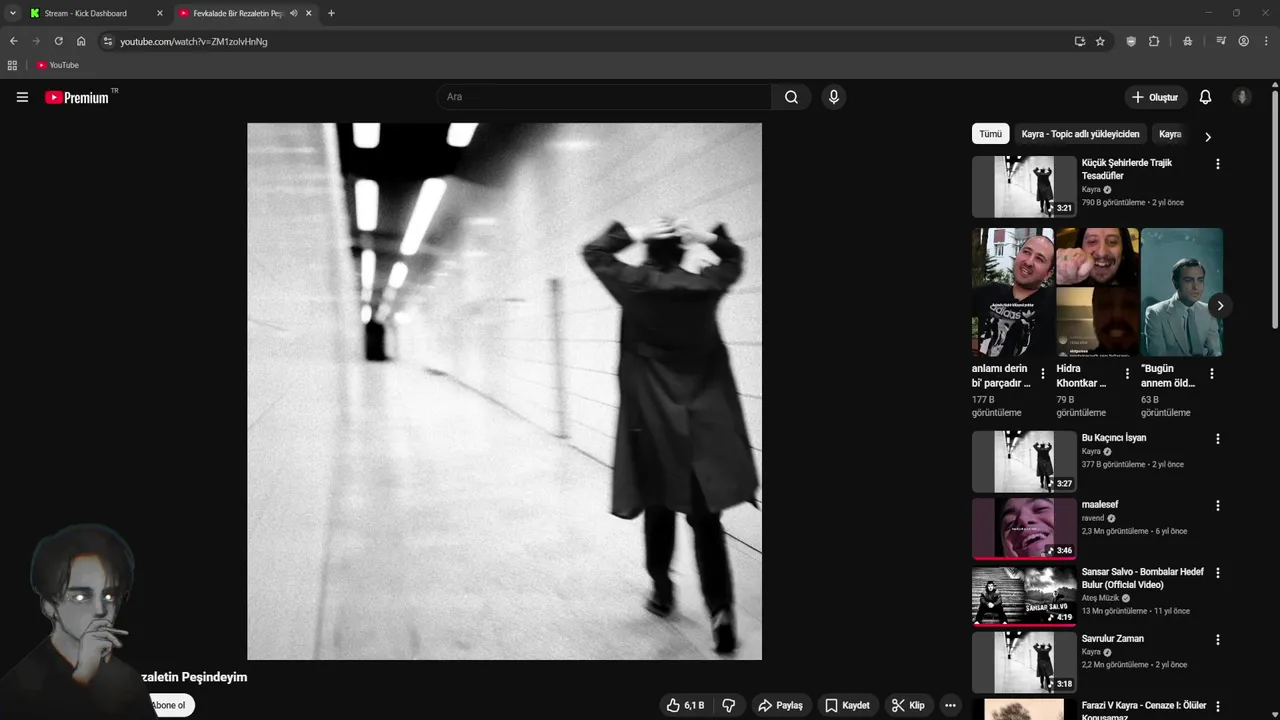Open the Hidra Khontkar short thumbnail
The image size is (1280, 720).
(x=1097, y=292)
